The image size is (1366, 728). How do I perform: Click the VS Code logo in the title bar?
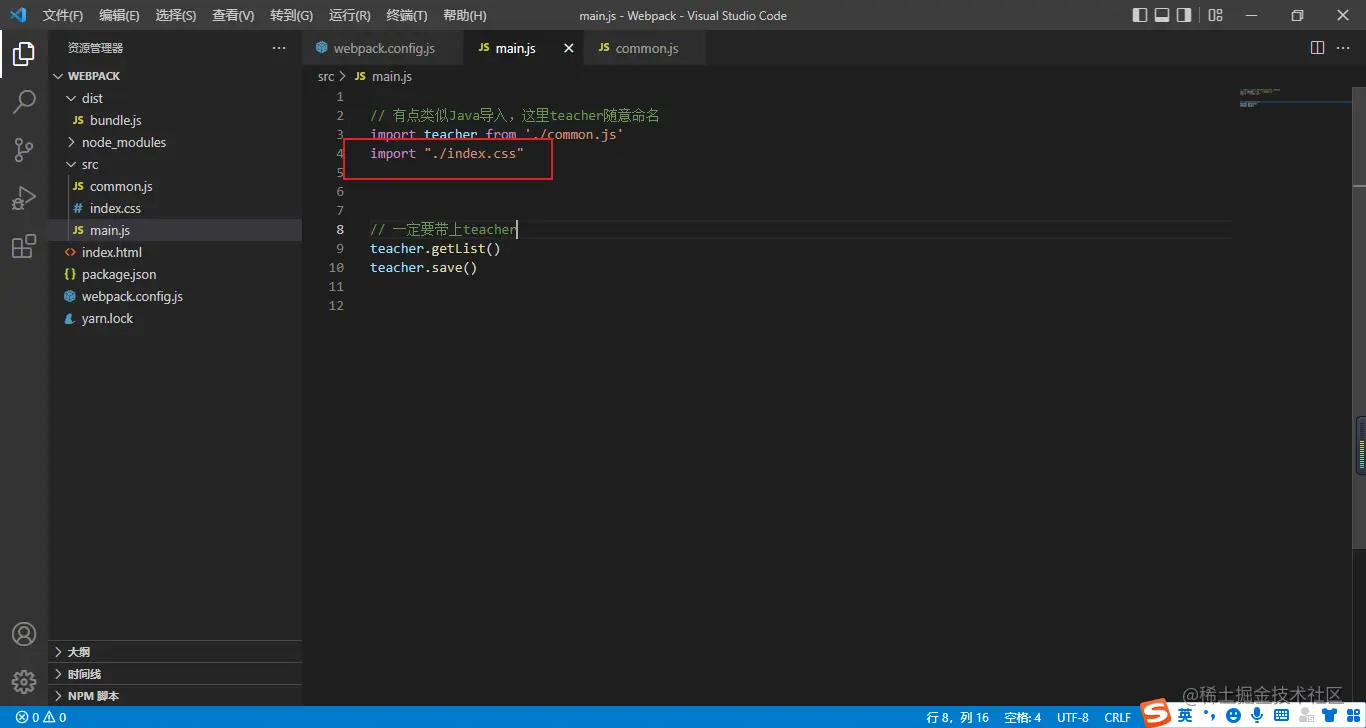tap(18, 15)
